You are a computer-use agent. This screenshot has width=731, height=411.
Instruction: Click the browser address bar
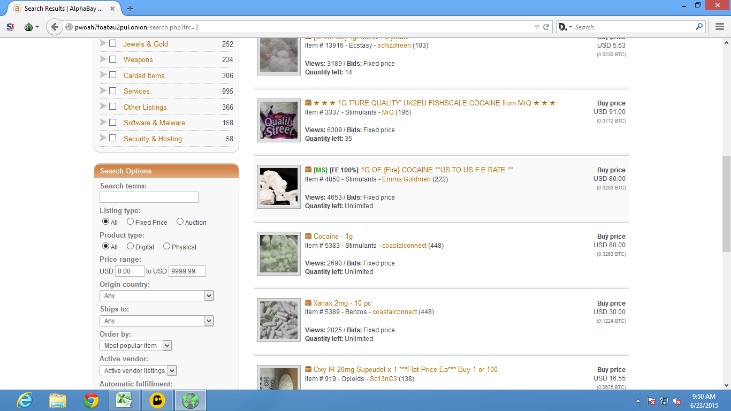pyautogui.click(x=303, y=27)
